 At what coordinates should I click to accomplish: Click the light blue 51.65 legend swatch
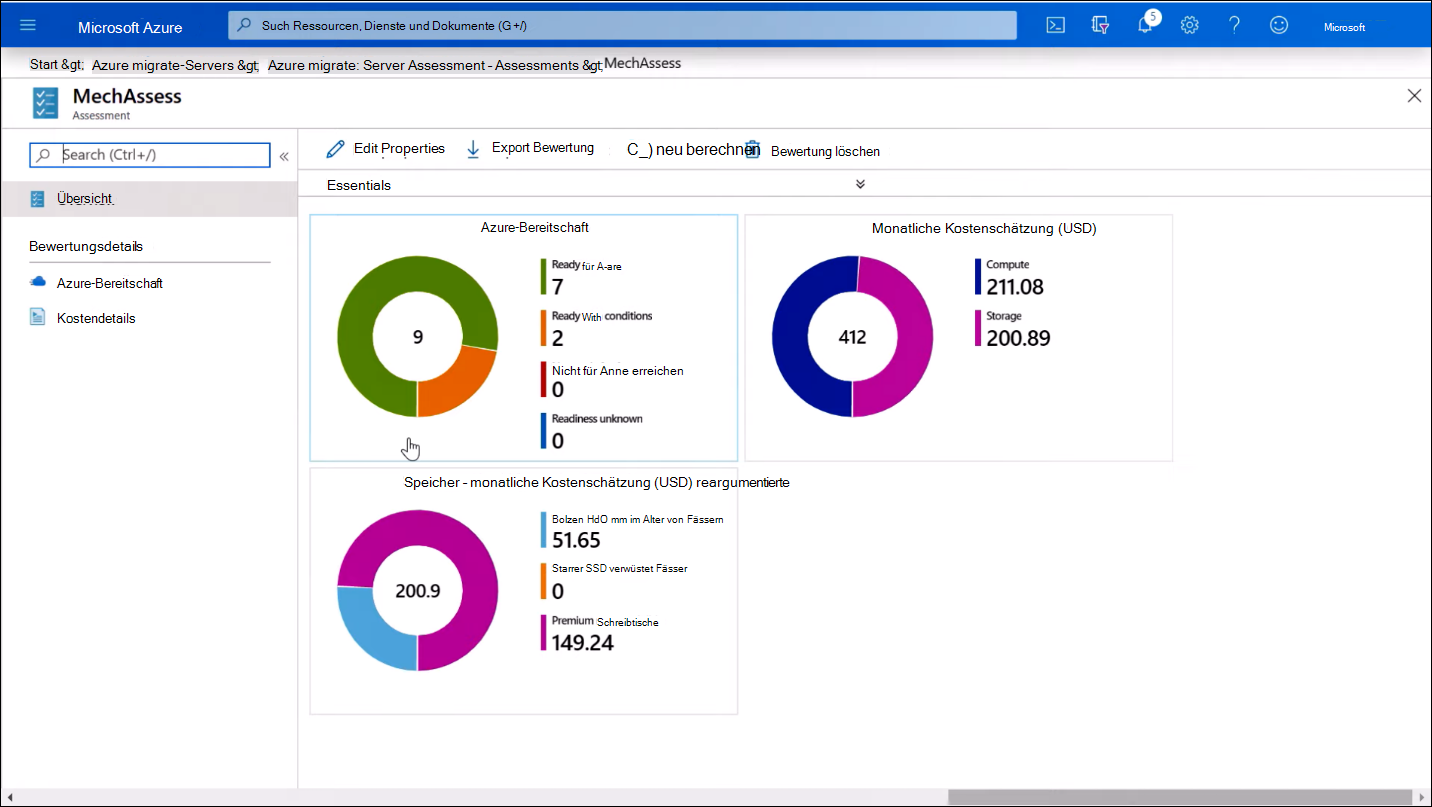pyautogui.click(x=544, y=530)
